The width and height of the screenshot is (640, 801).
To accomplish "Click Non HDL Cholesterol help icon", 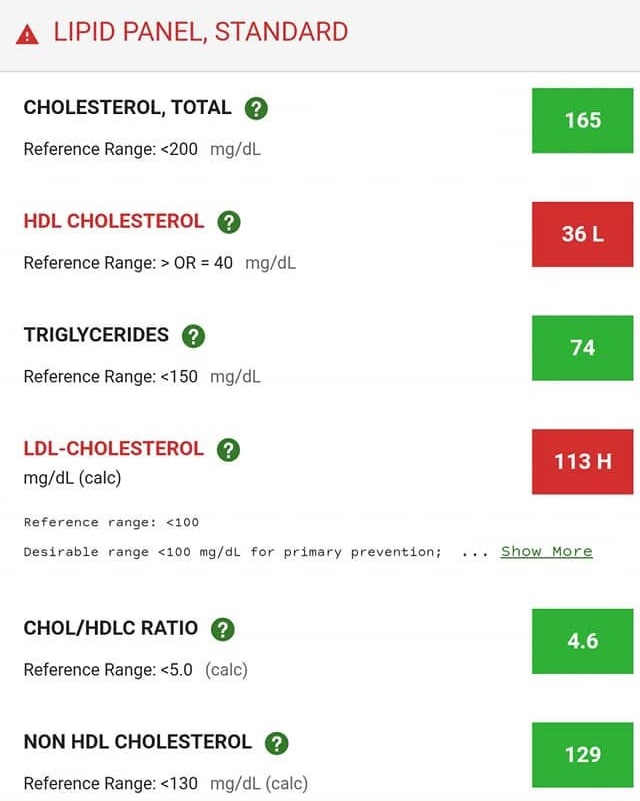I will (278, 742).
